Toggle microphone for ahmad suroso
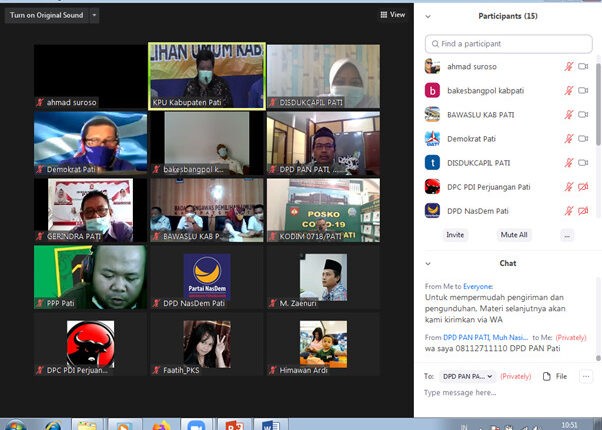Viewport: 602px width, 430px height. click(569, 66)
